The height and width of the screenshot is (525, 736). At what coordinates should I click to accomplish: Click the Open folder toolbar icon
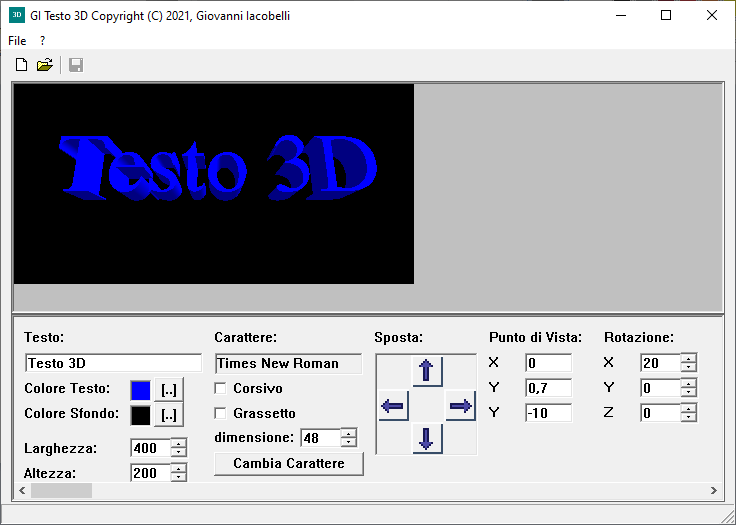pos(45,65)
